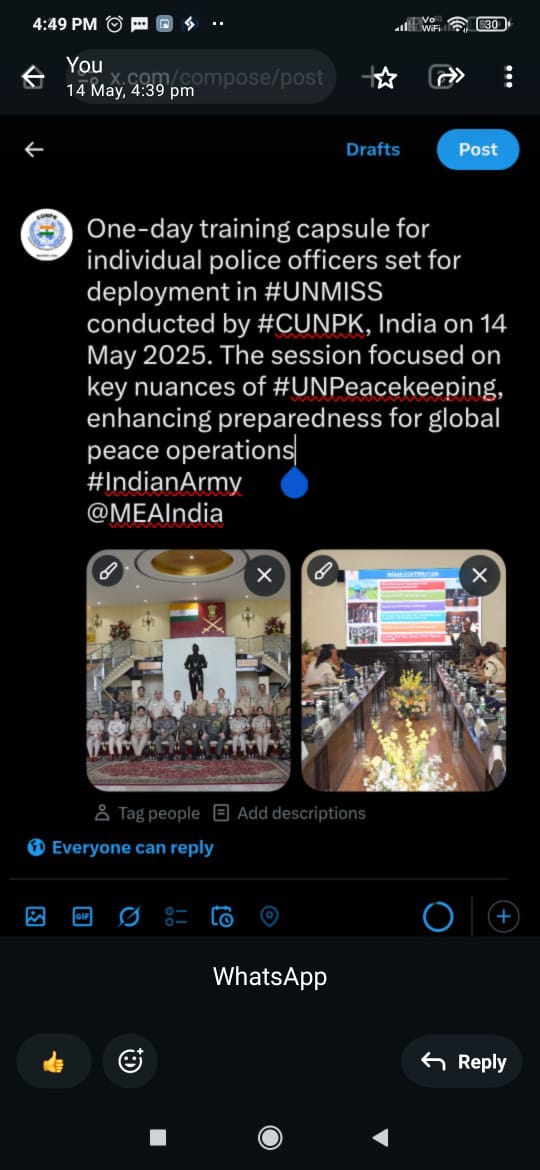
Task: Add a poll to the post
Action: point(176,916)
